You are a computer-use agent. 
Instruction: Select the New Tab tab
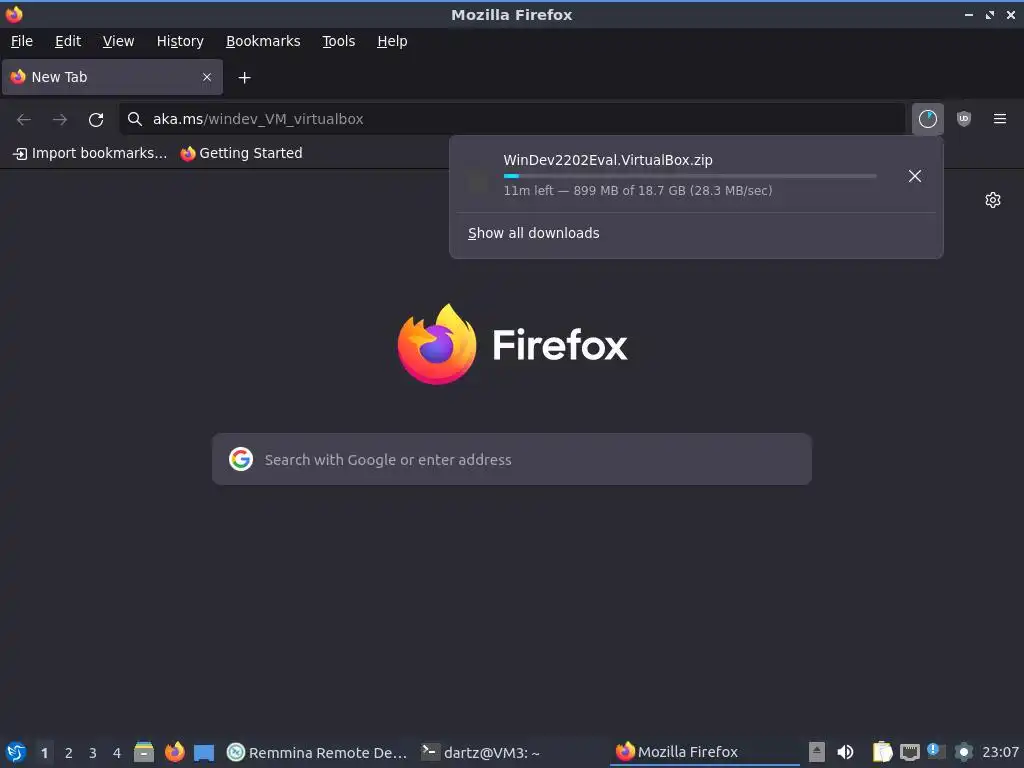112,77
